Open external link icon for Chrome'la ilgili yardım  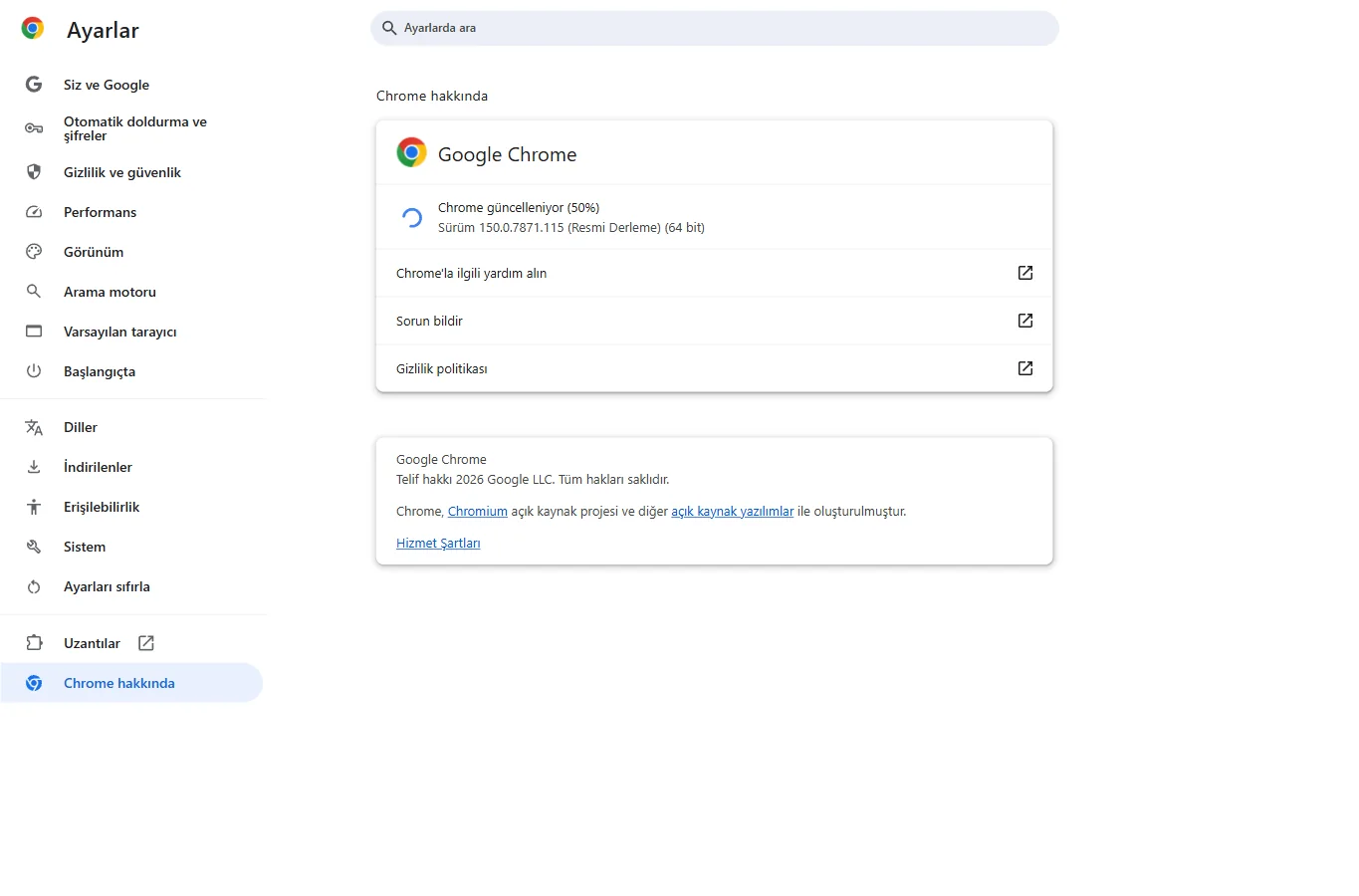pos(1025,273)
